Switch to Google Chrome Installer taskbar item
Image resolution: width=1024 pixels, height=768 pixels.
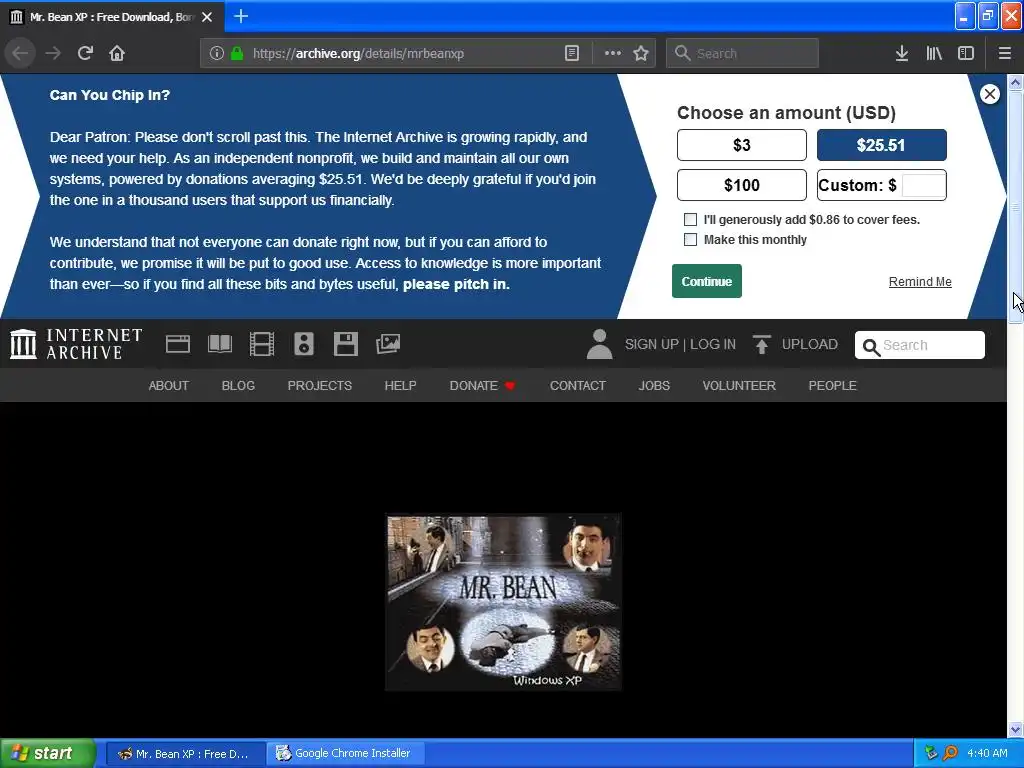(346, 753)
